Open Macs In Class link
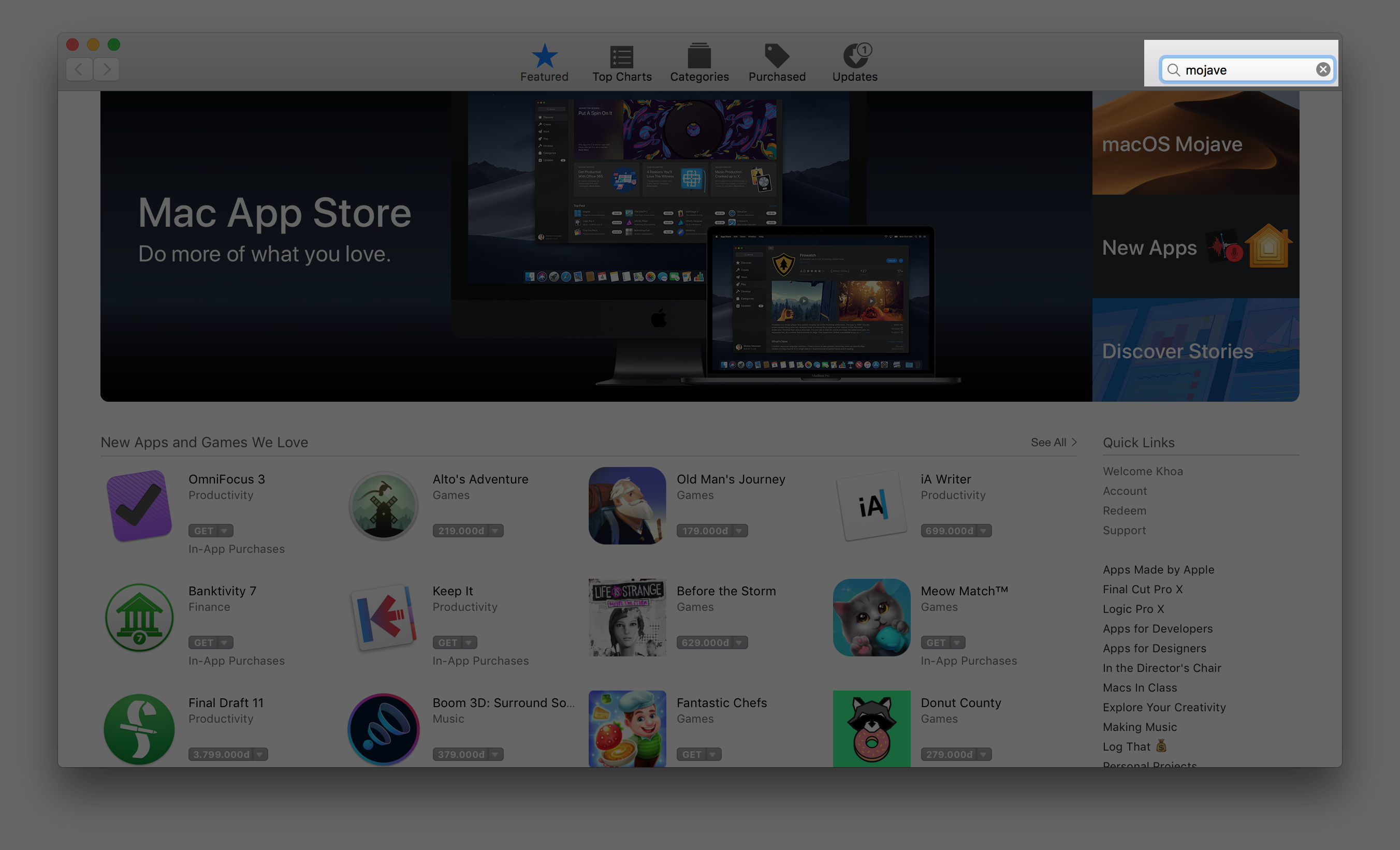 click(1139, 687)
